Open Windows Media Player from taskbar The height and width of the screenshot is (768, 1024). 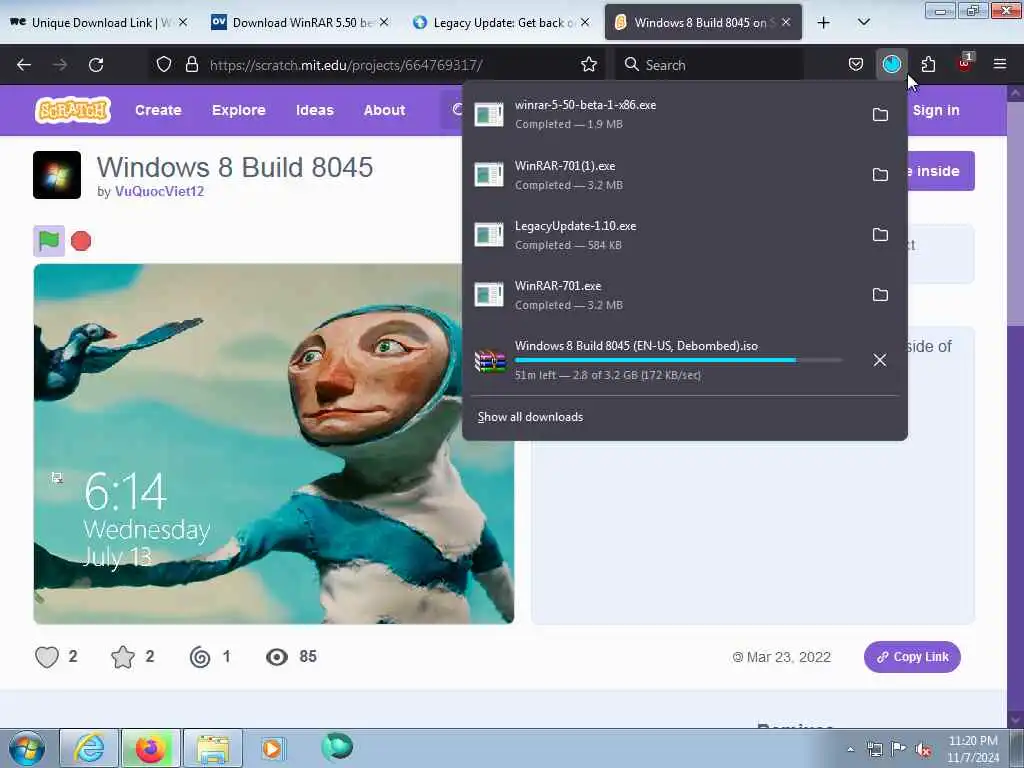(x=272, y=748)
